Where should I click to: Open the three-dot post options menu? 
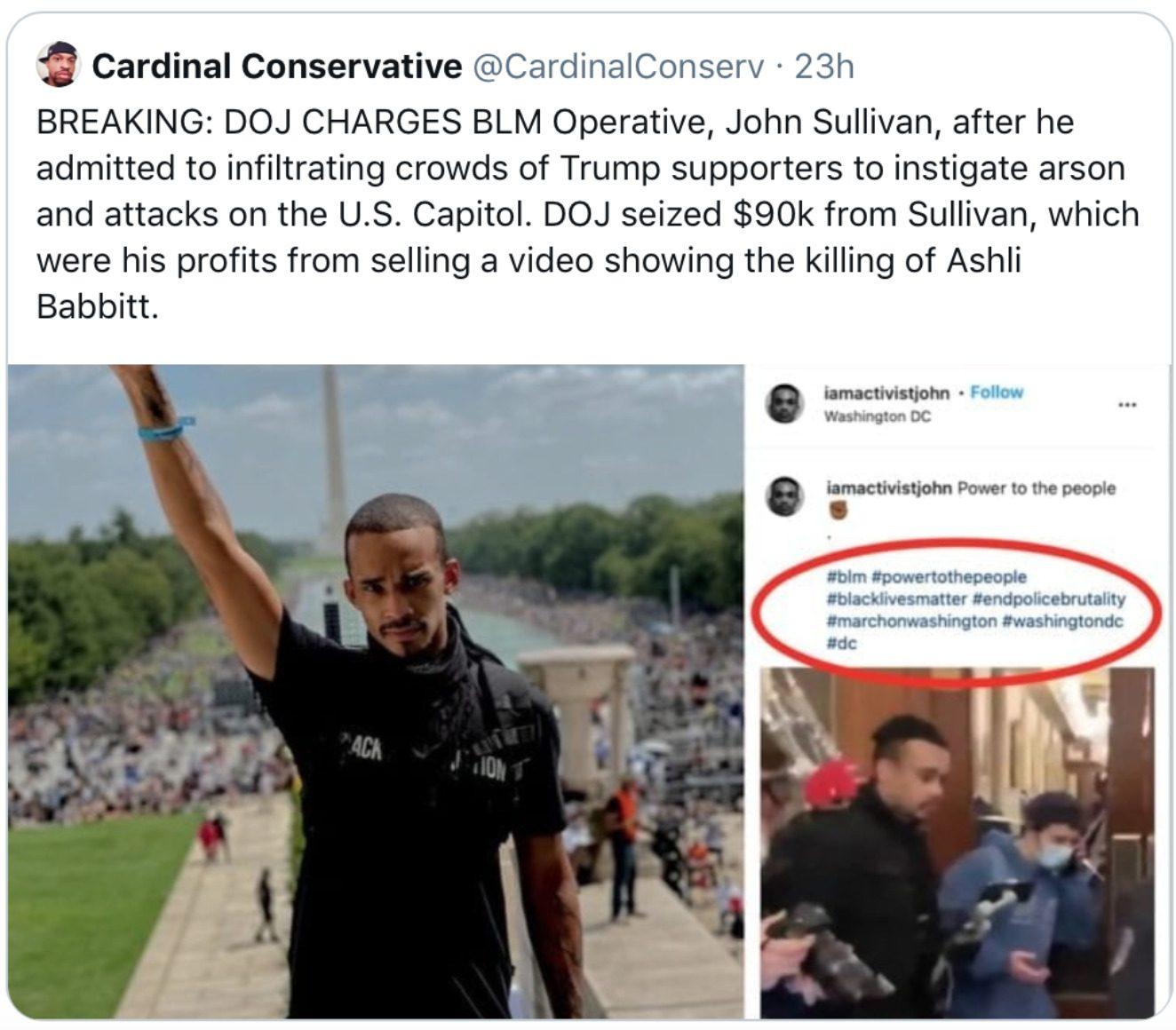pyautogui.click(x=1127, y=406)
